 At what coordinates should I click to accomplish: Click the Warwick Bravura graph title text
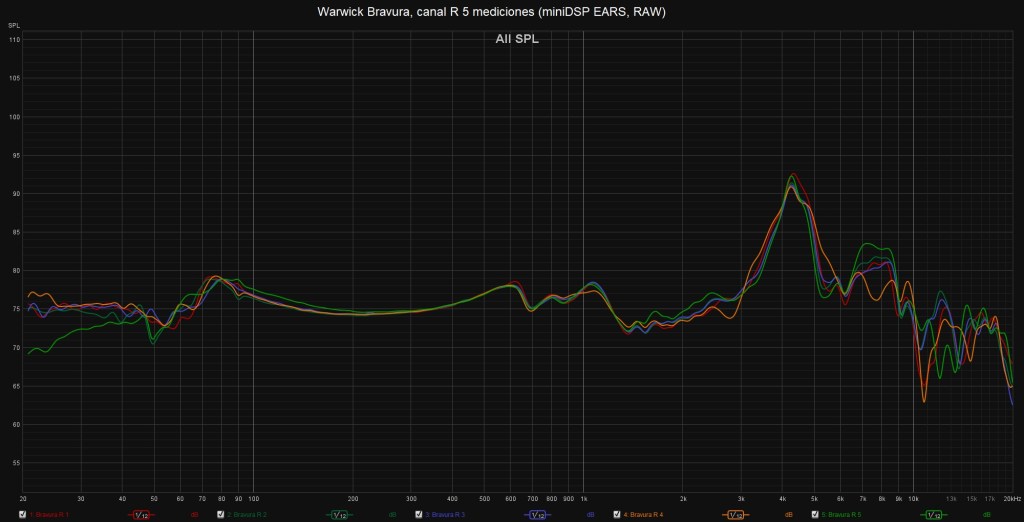(x=491, y=12)
